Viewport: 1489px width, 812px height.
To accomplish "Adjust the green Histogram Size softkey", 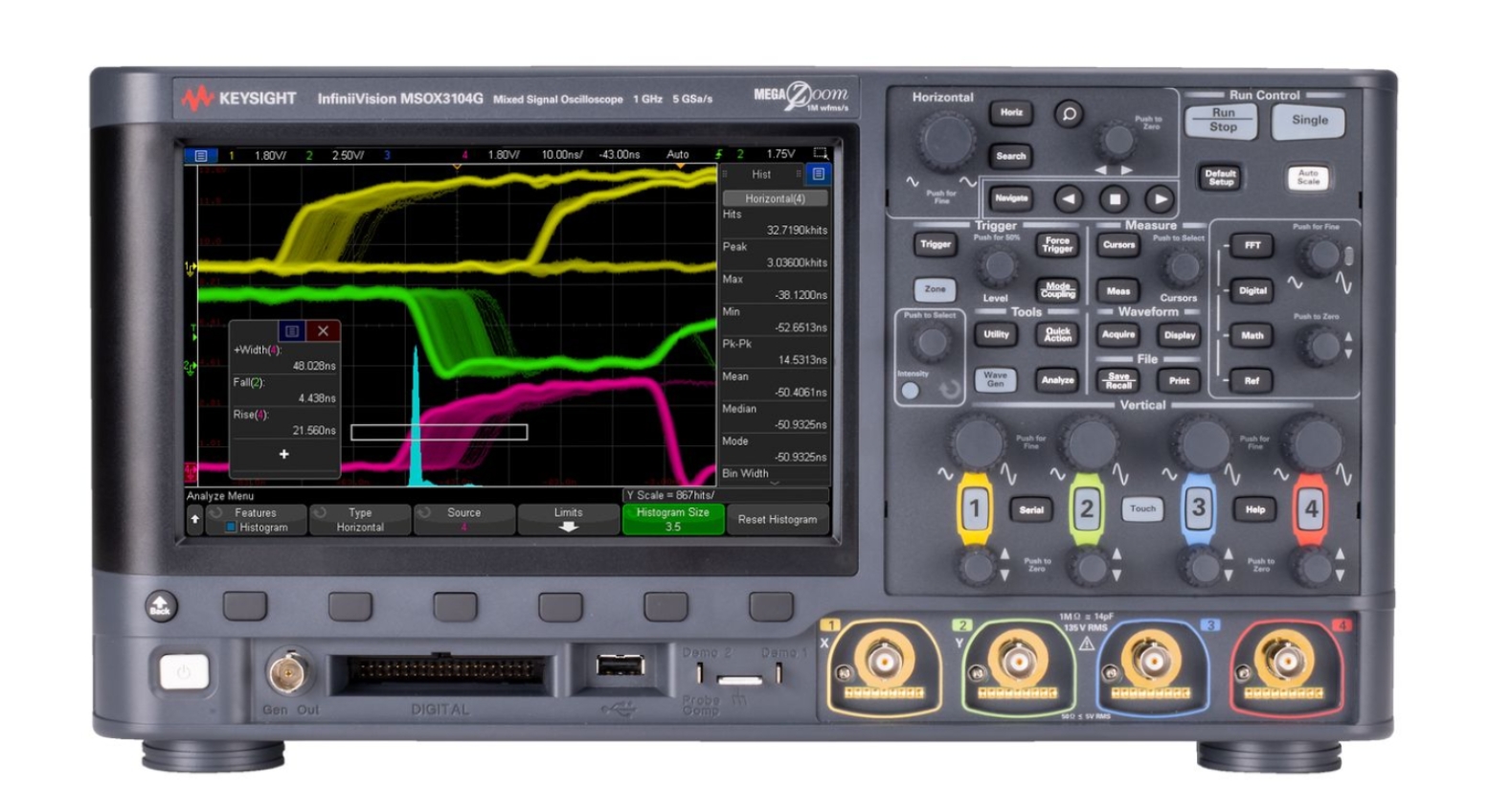I will pyautogui.click(x=674, y=520).
